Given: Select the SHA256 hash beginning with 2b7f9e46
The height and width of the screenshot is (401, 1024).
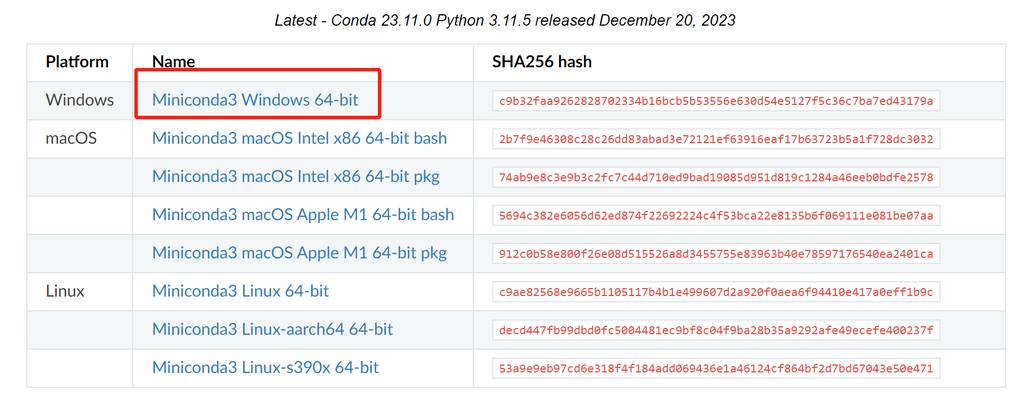Looking at the screenshot, I should pyautogui.click(x=716, y=139).
